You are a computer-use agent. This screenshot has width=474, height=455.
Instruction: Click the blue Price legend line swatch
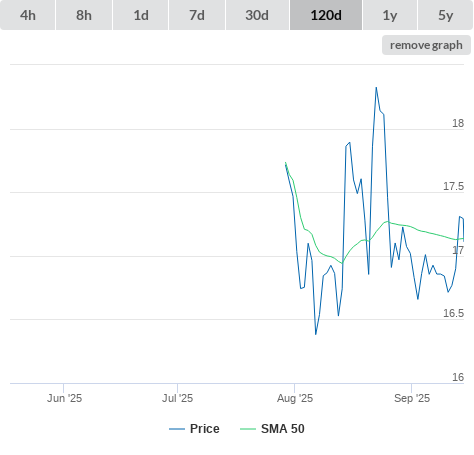click(x=177, y=429)
